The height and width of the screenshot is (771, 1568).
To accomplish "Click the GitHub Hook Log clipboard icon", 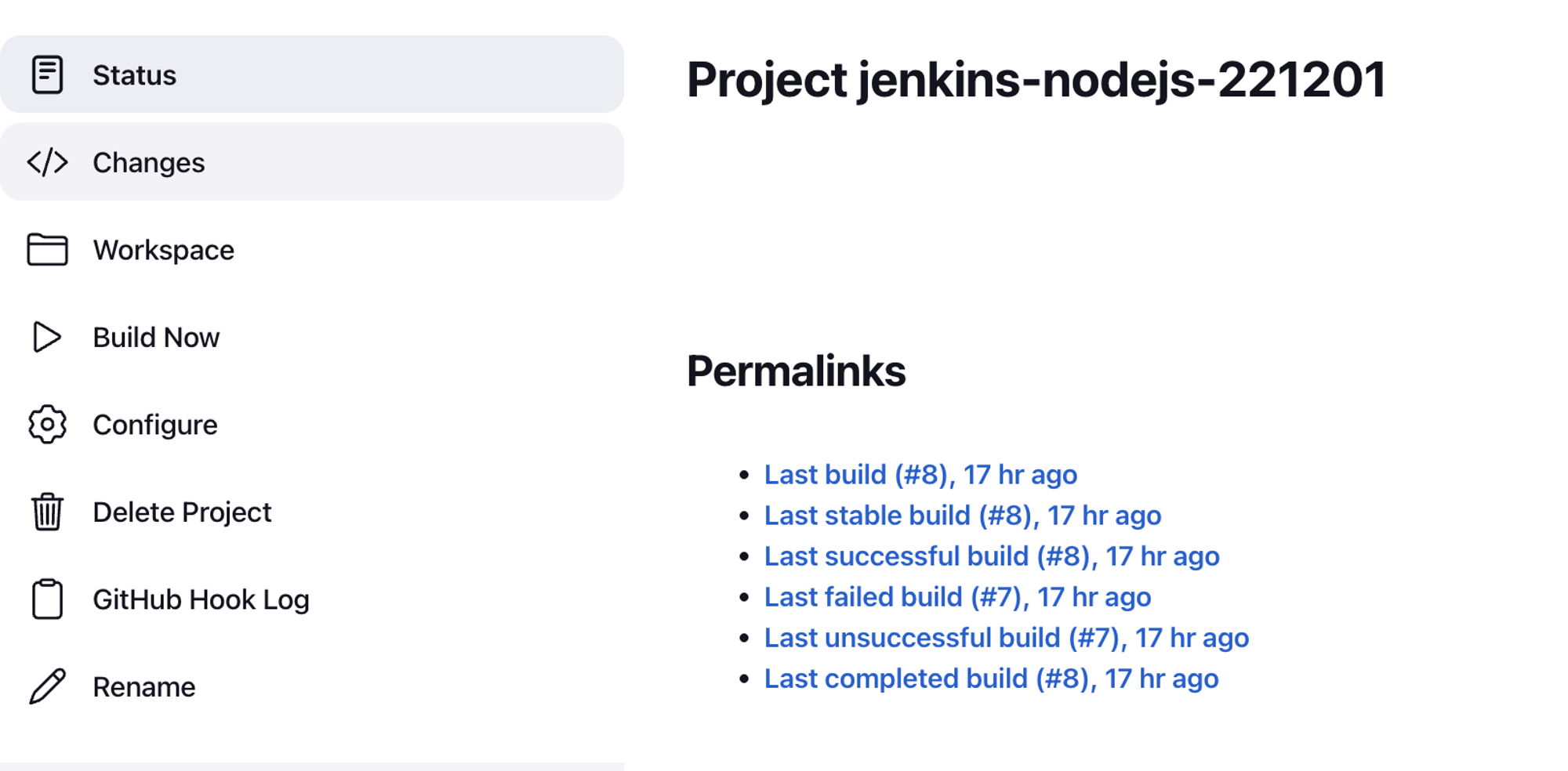I will click(x=47, y=599).
